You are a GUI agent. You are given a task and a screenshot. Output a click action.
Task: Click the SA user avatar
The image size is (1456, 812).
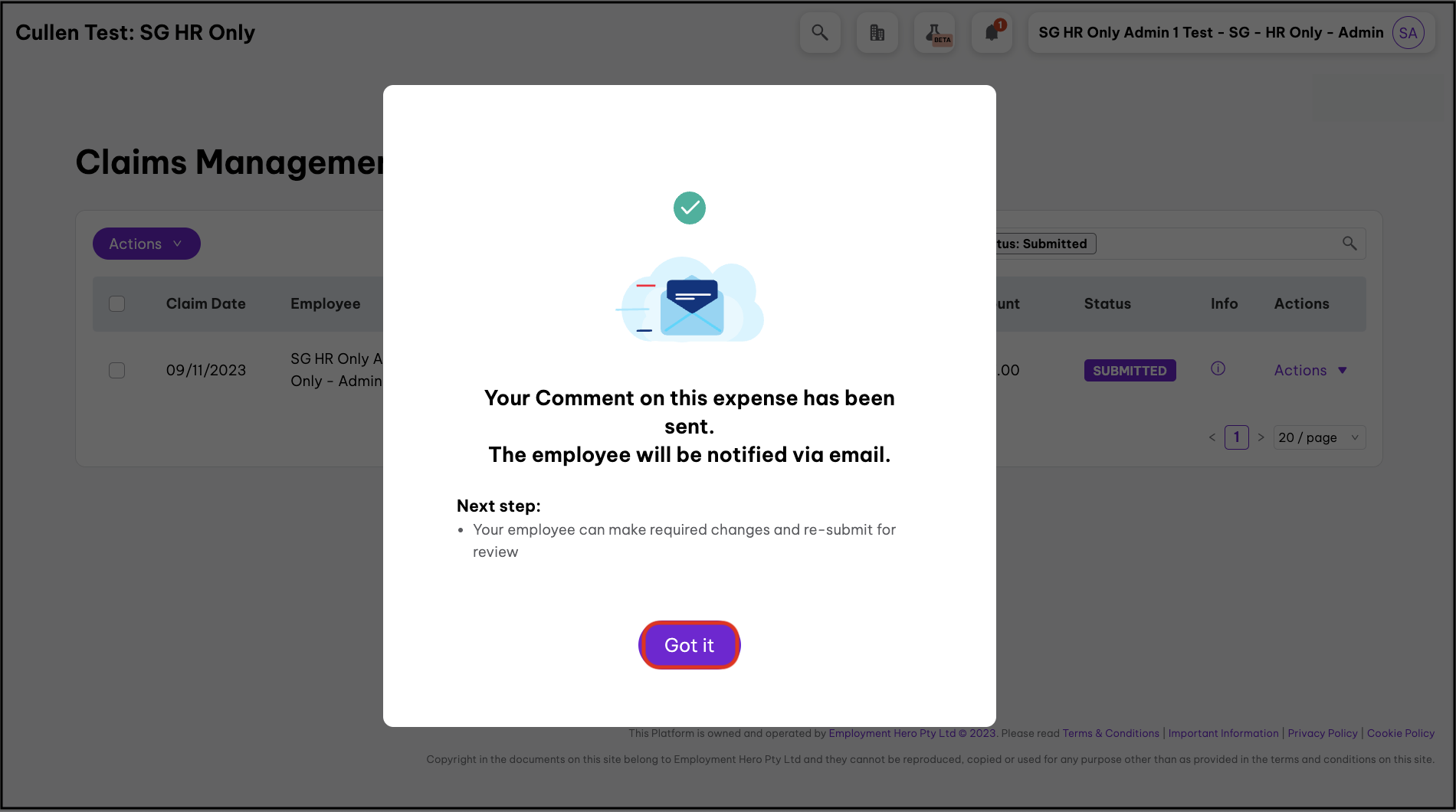(1408, 33)
